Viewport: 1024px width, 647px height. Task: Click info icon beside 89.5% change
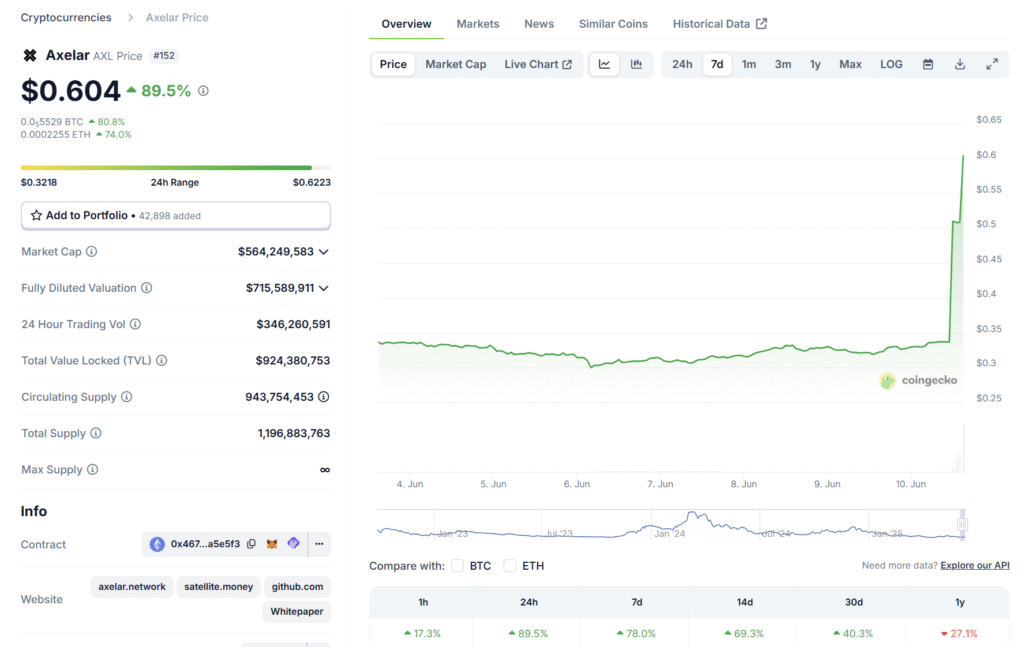point(203,91)
